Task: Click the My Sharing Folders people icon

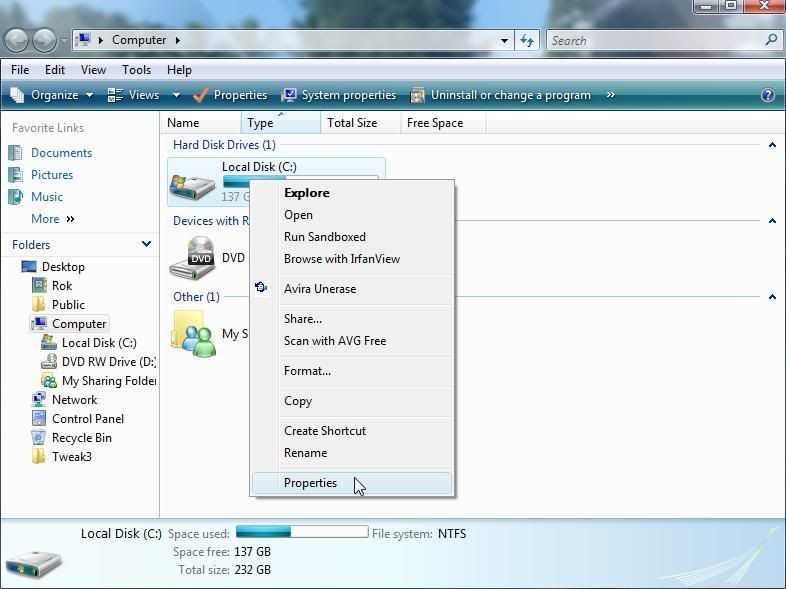Action: pyautogui.click(x=193, y=334)
